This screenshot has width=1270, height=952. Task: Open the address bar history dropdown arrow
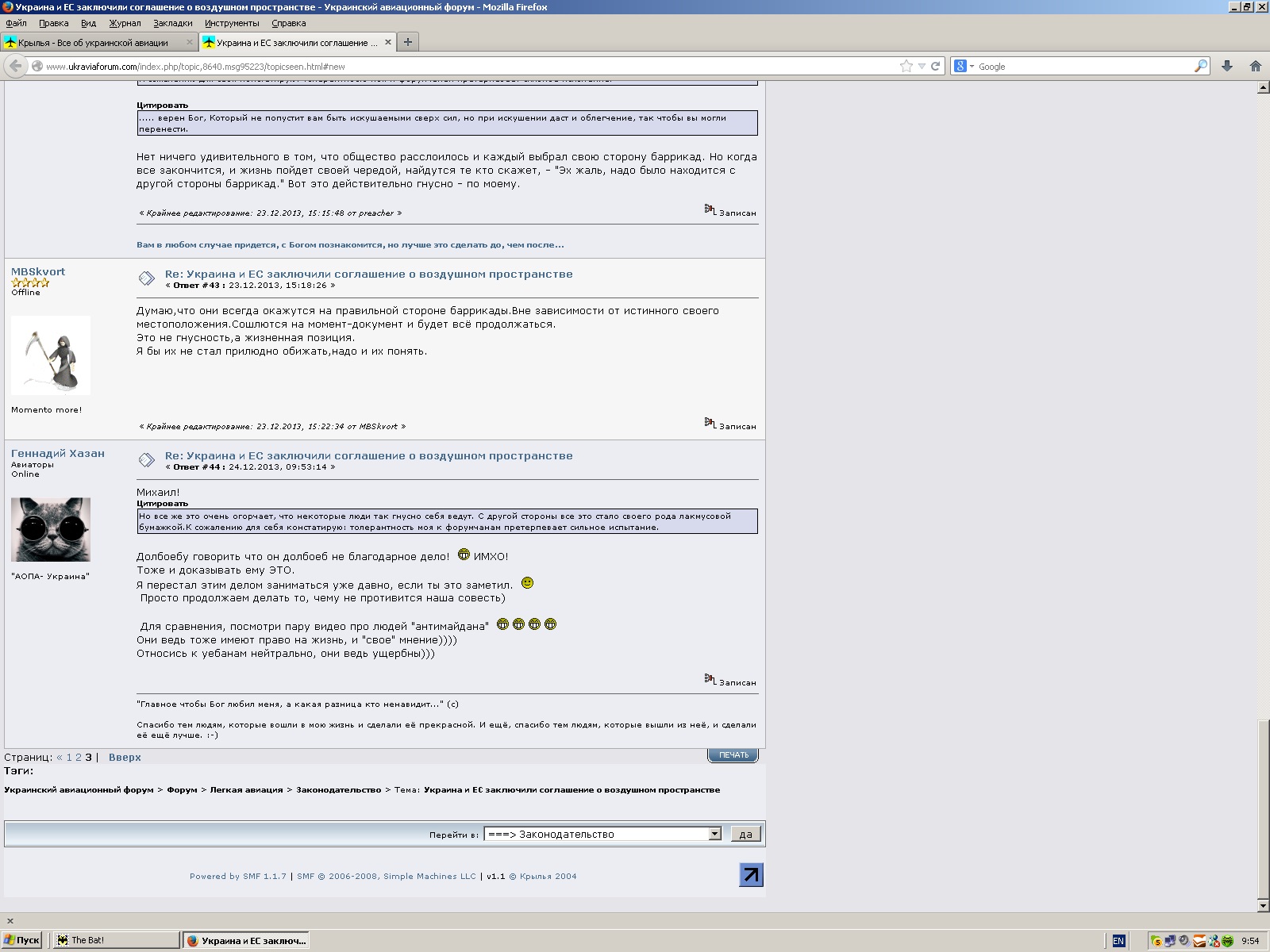pos(922,67)
